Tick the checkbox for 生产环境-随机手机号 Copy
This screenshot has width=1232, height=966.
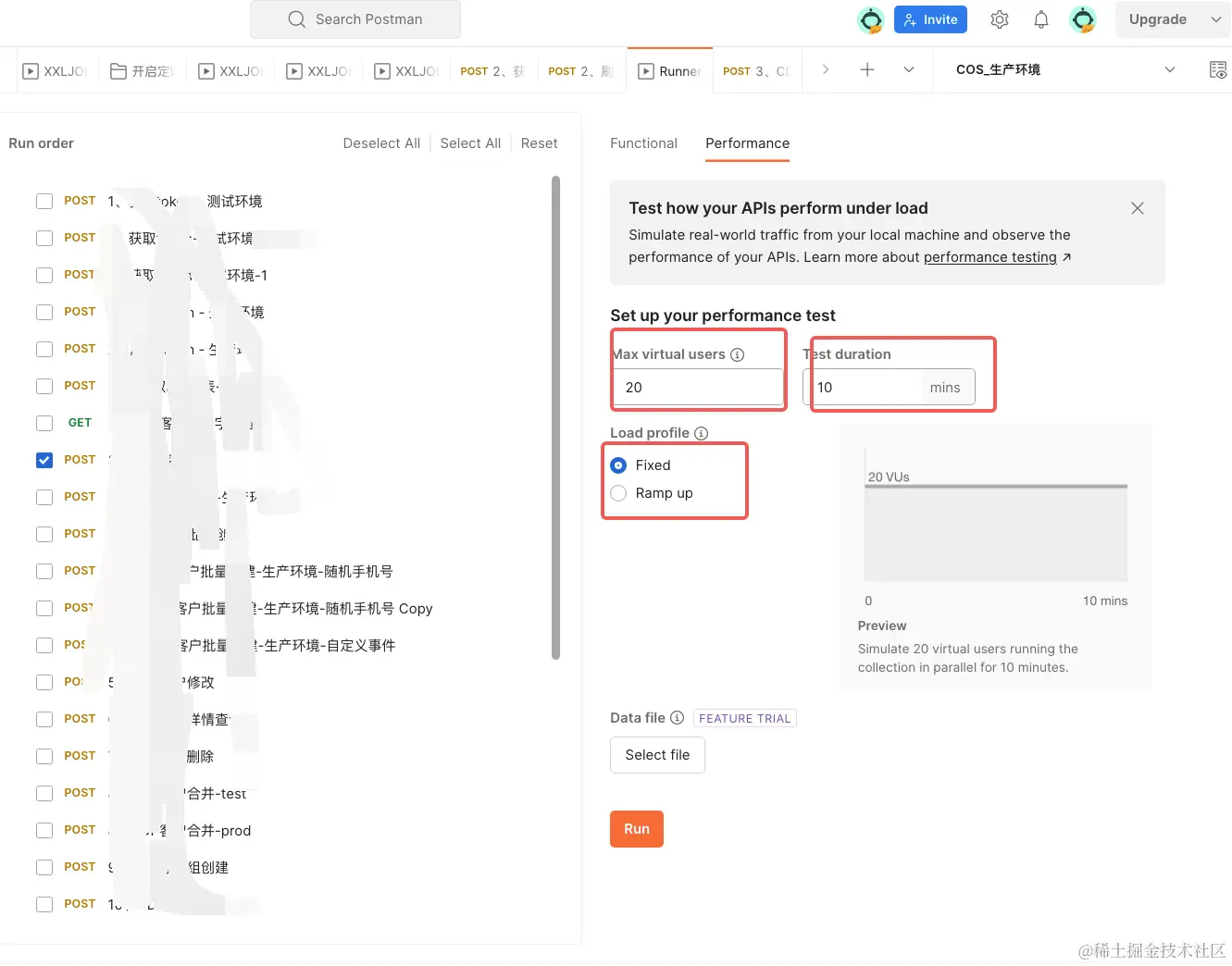44,608
